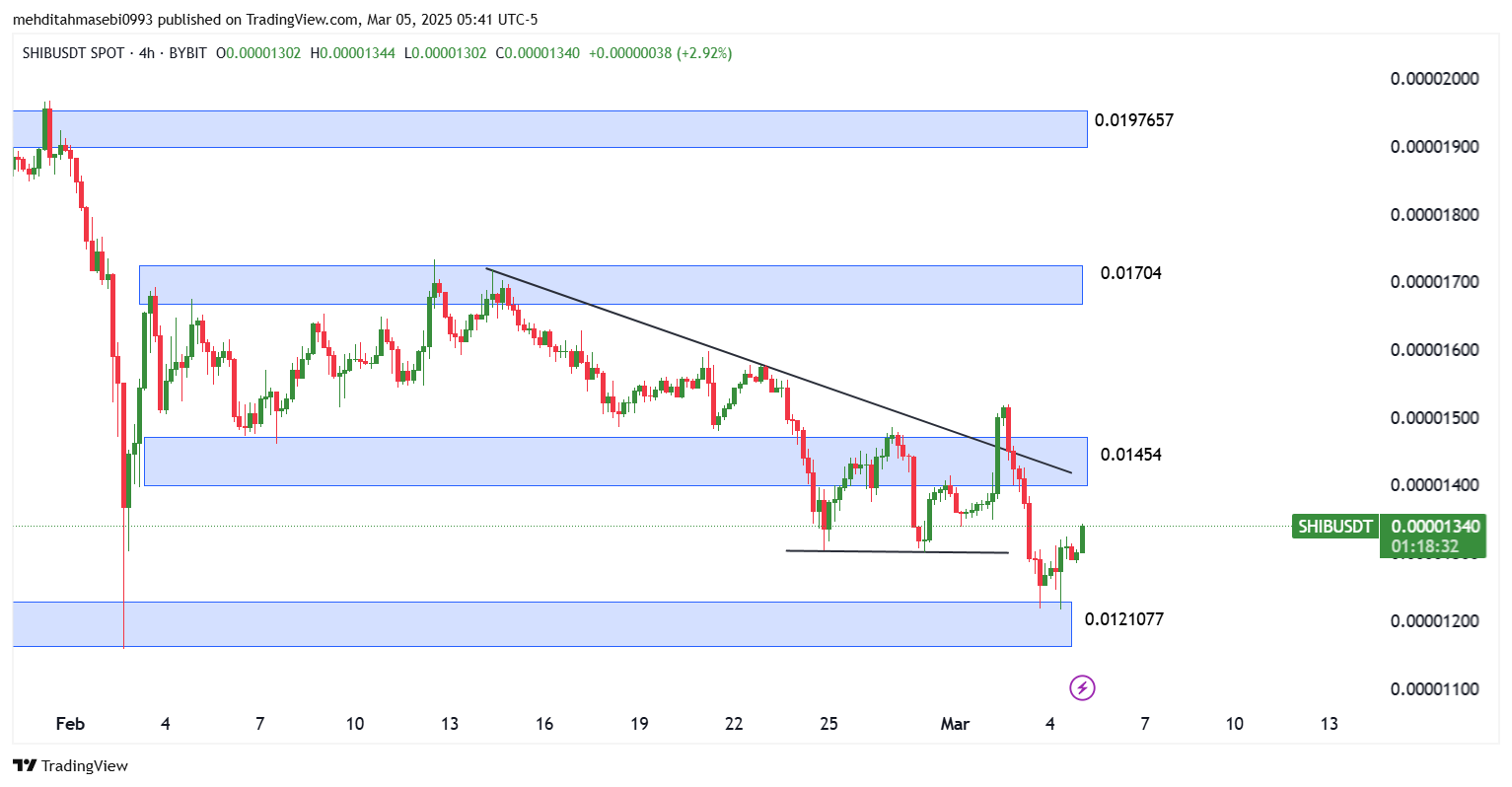Viewport: 1512px width, 787px height.
Task: Click the 0.00001900 price axis label
Action: click(x=1434, y=147)
